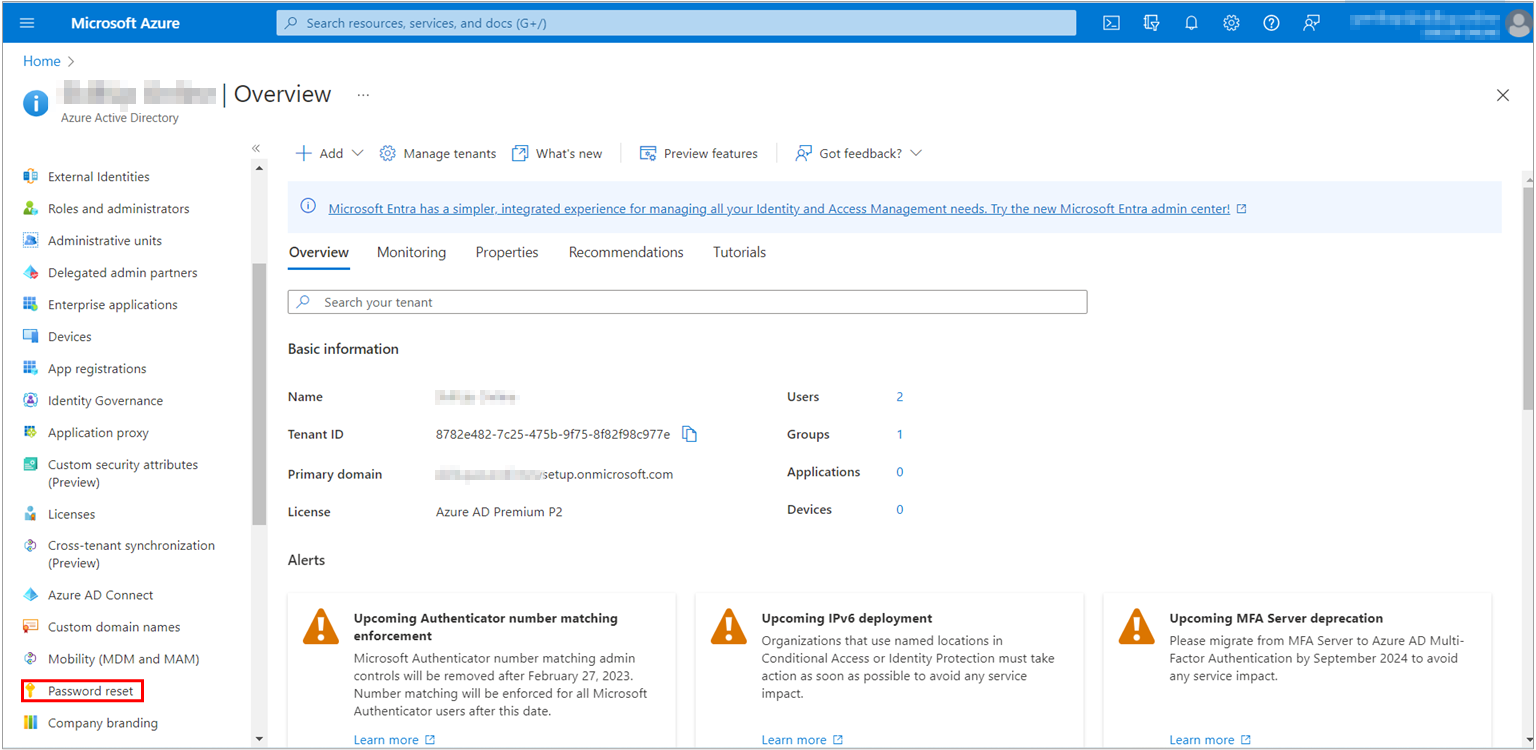Click the Tenant ID value text
The image size is (1536, 750).
pyautogui.click(x=553, y=434)
